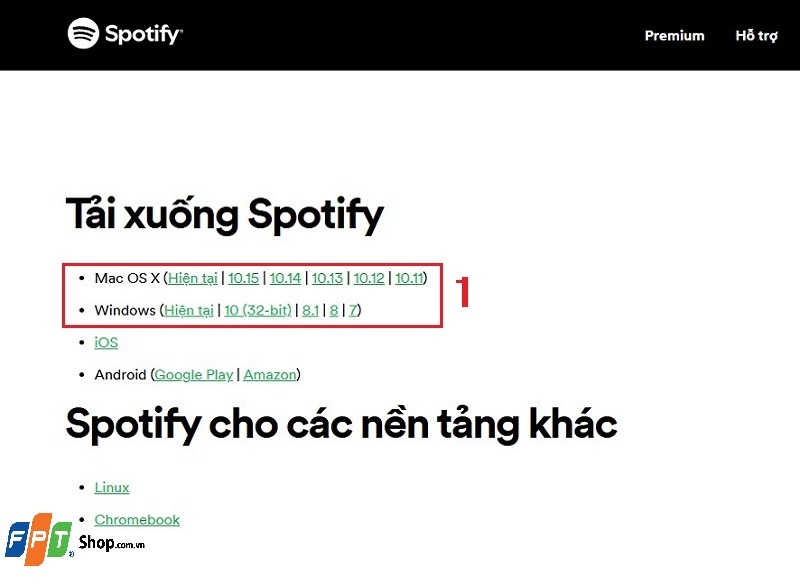Open the iOS download link
The image size is (800, 586).
click(105, 342)
